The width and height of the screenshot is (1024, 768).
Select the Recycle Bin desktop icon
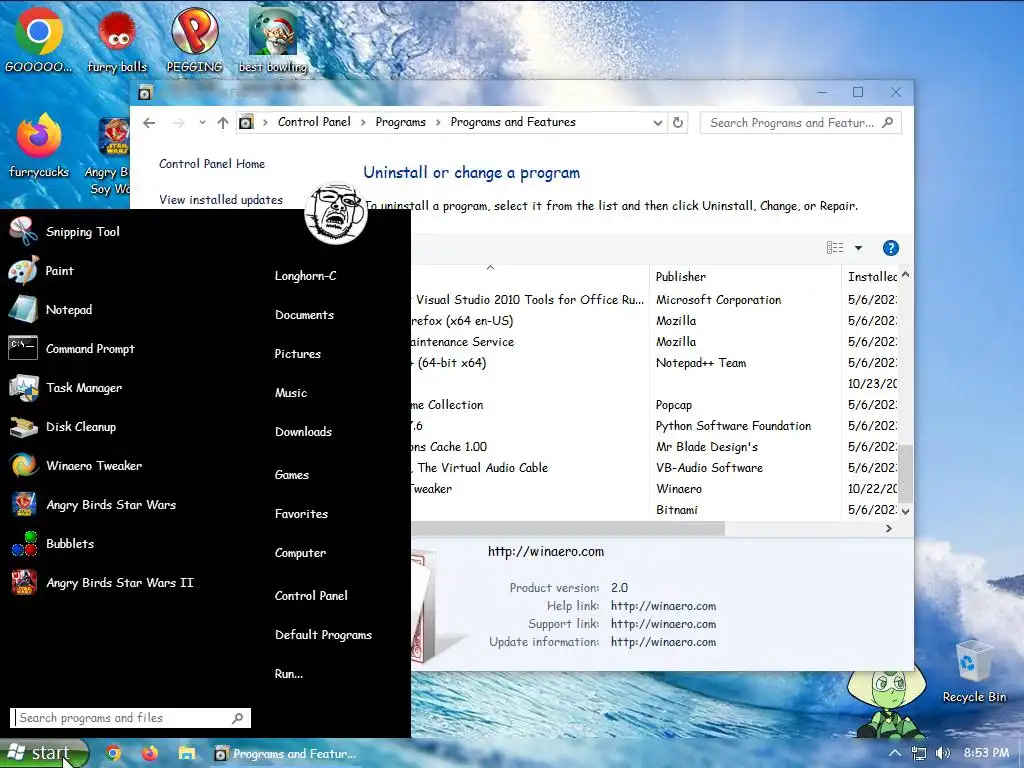[x=974, y=671]
